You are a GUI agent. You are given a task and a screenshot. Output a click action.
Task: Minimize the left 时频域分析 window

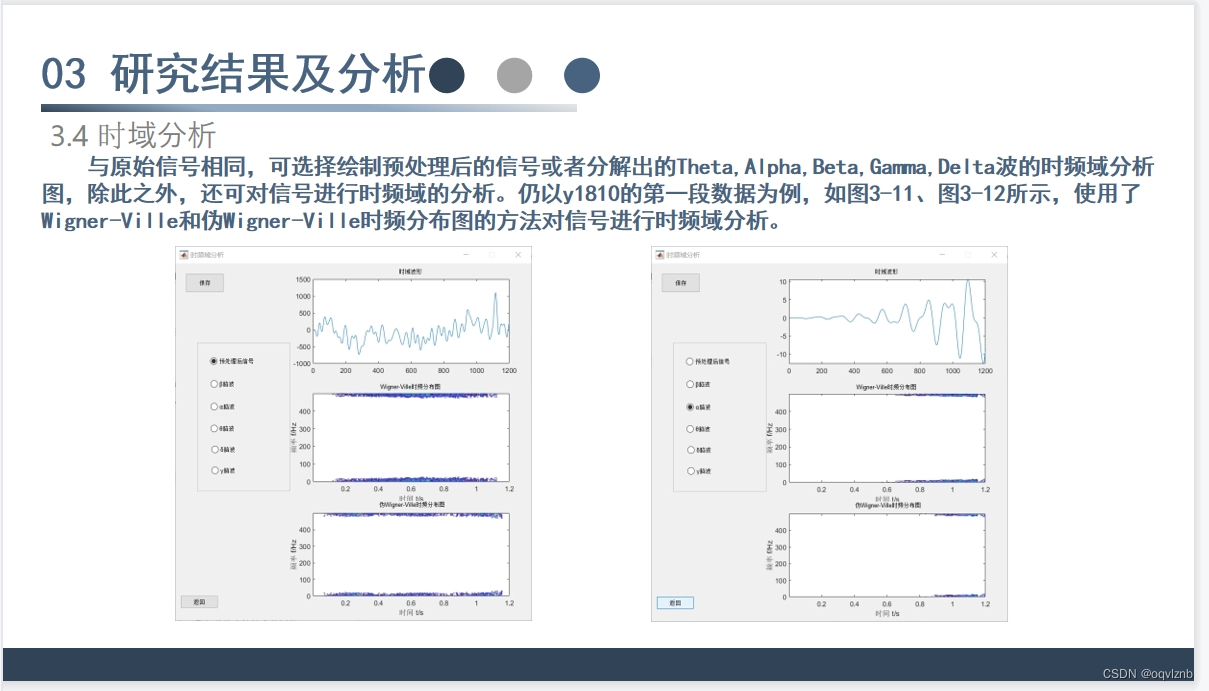pyautogui.click(x=465, y=254)
